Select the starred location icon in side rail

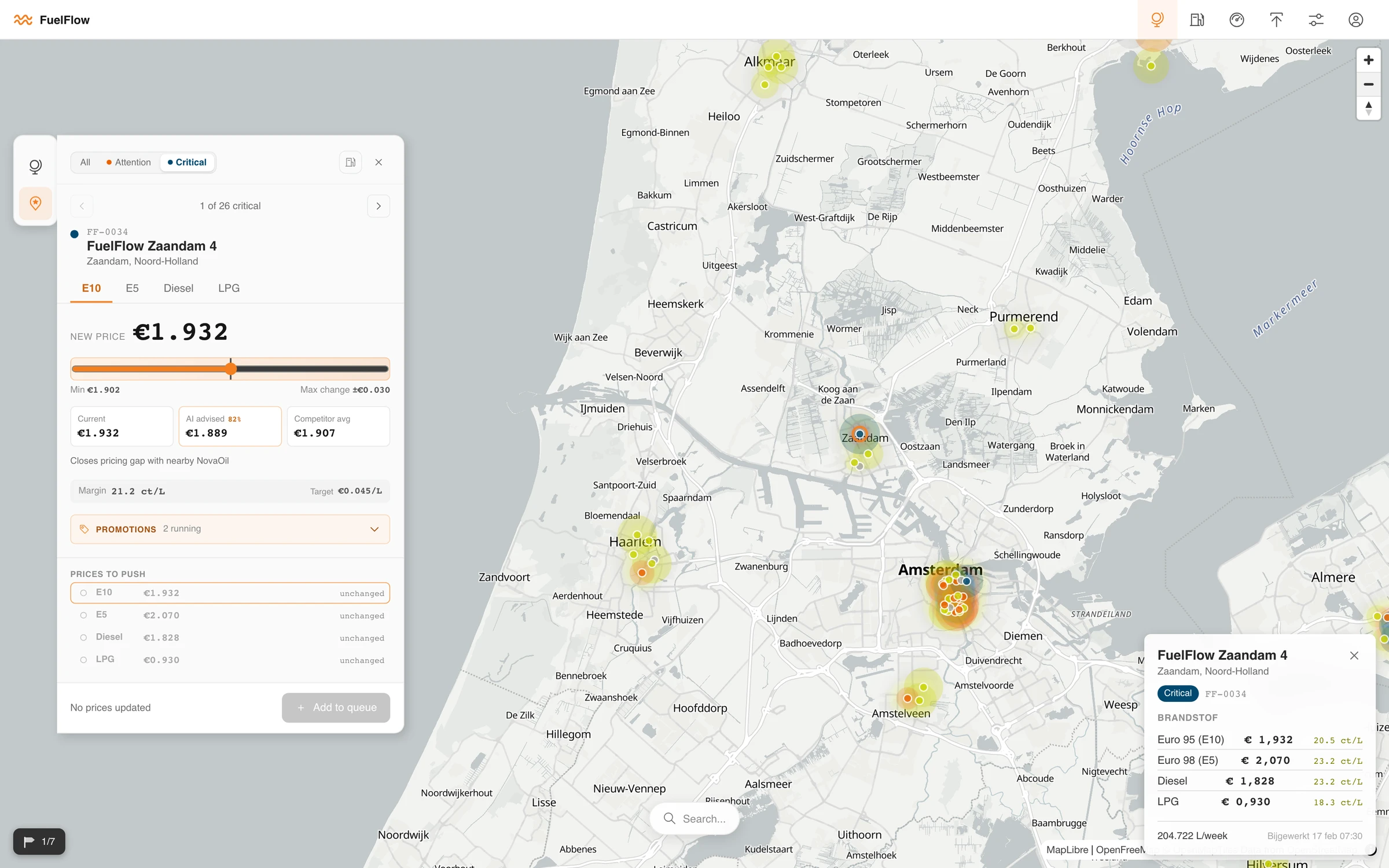(35, 203)
